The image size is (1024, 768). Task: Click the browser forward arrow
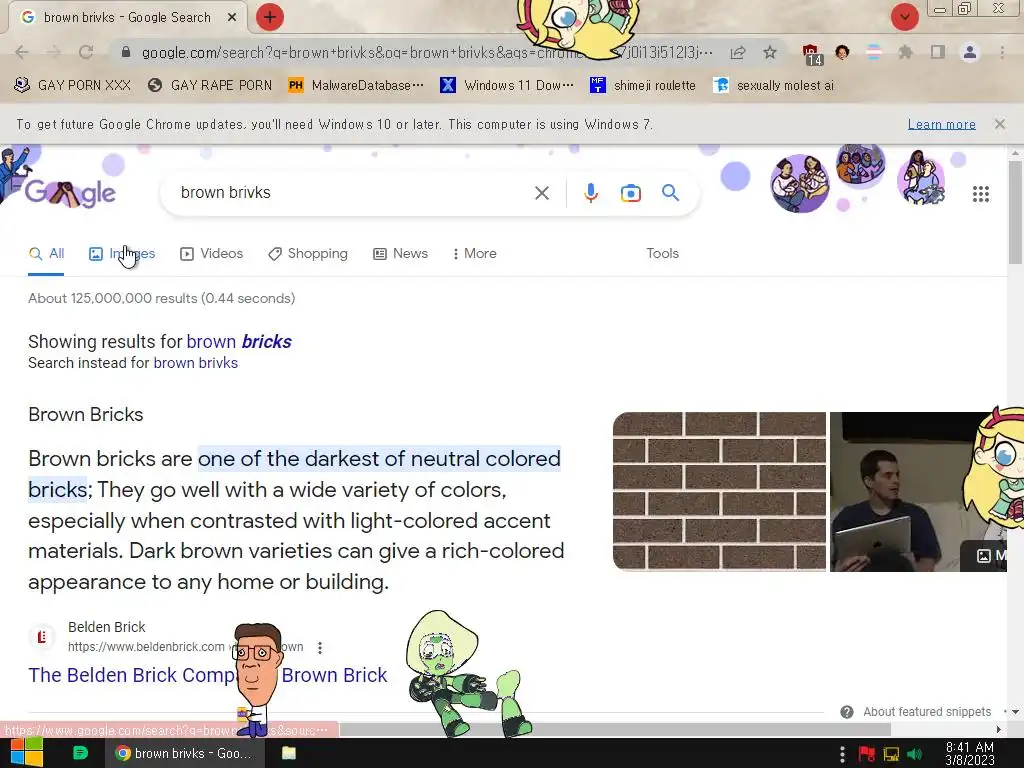pyautogui.click(x=54, y=52)
